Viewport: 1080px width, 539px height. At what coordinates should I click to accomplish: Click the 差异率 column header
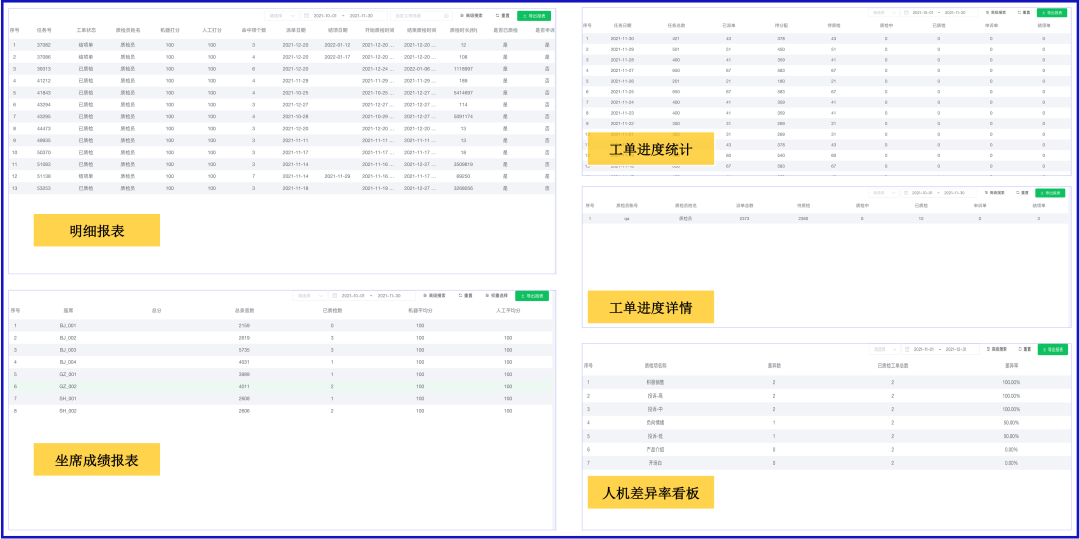(1010, 366)
